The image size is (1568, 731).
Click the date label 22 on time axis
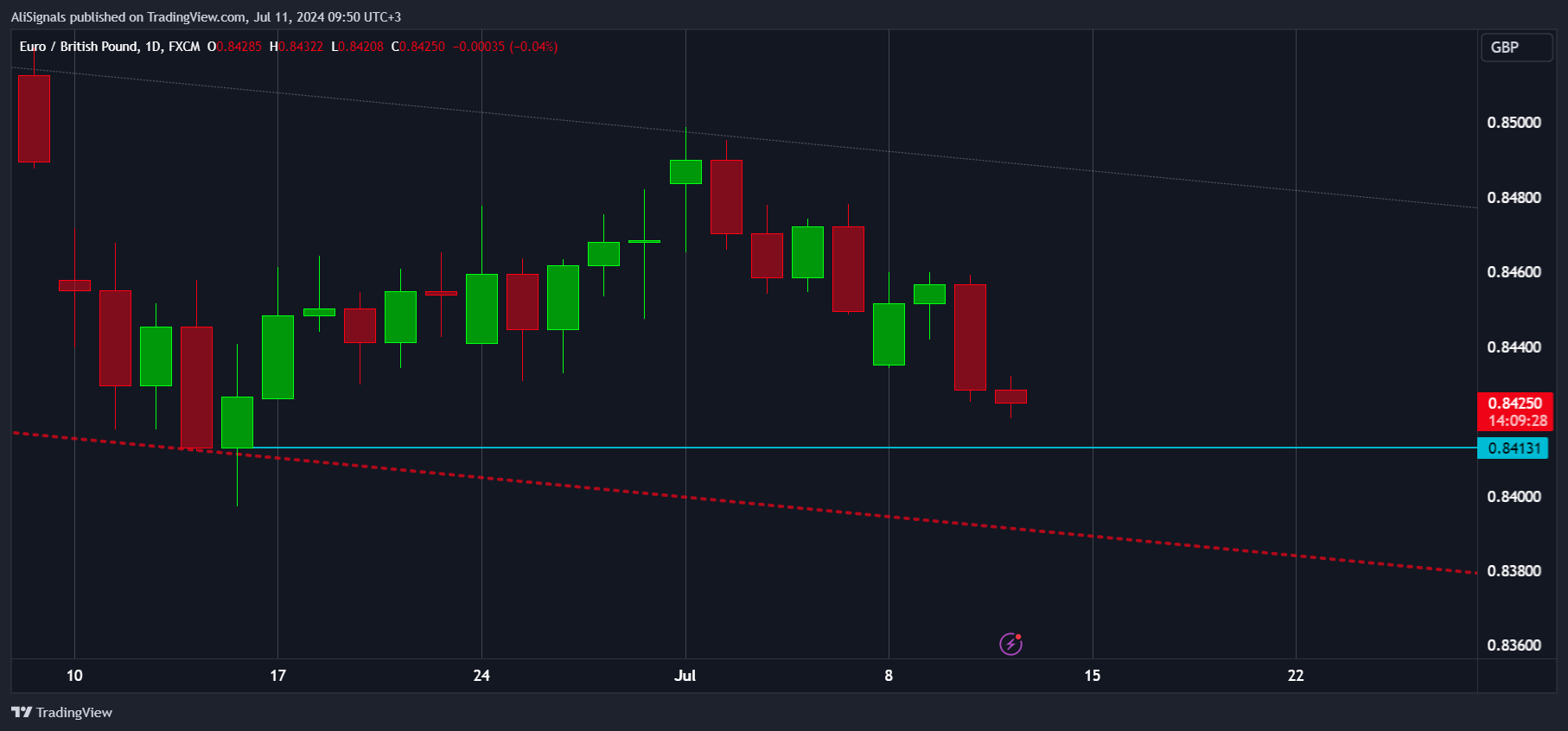pyautogui.click(x=1296, y=676)
